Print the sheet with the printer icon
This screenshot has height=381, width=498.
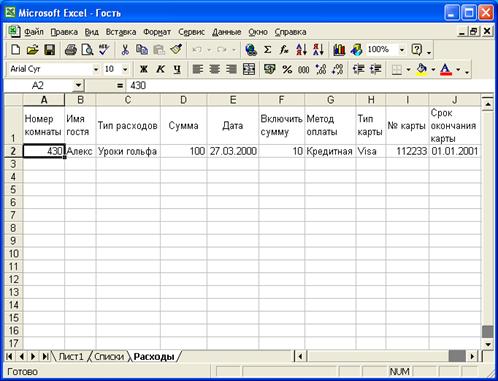pos(71,50)
